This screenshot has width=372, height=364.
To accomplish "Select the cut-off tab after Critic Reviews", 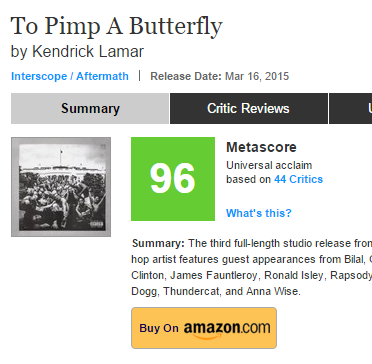I will [351, 109].
